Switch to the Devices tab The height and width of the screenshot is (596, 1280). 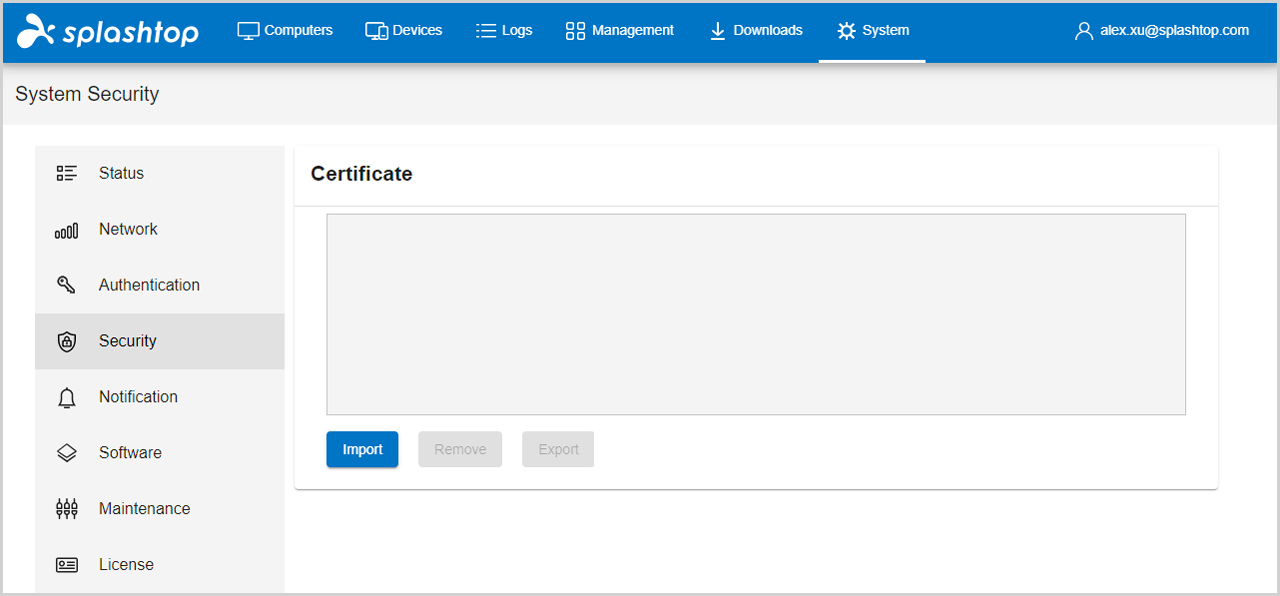pyautogui.click(x=404, y=31)
